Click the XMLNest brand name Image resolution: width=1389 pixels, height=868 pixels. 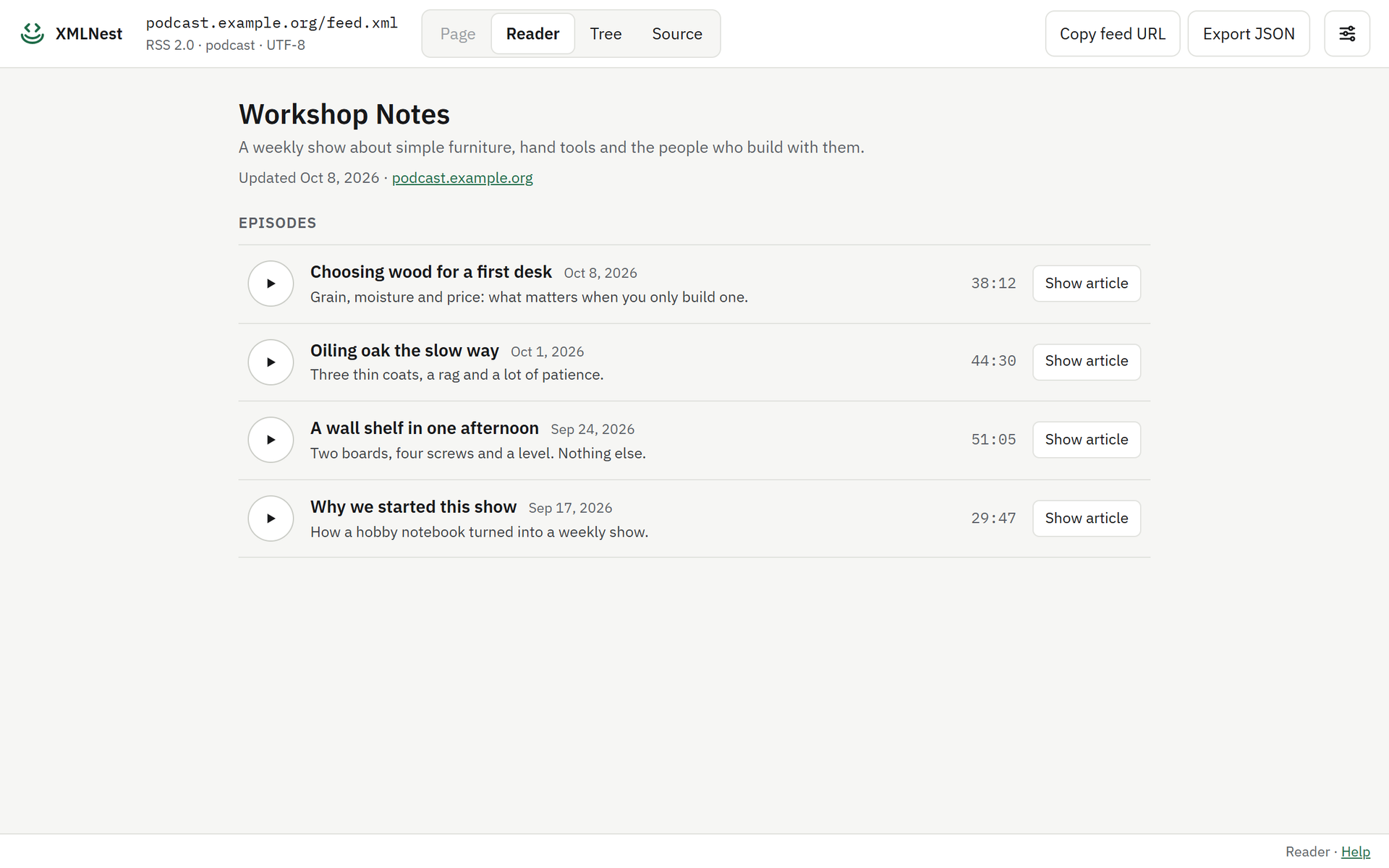89,34
